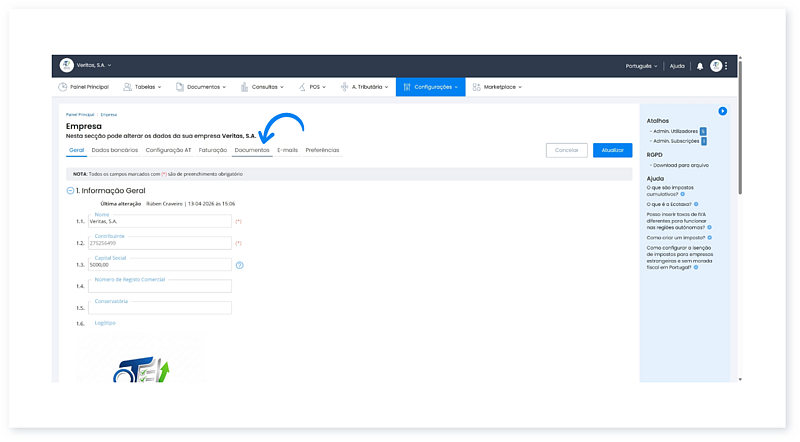This screenshot has width=800, height=442.
Task: Expand the POS menu
Action: 317,87
